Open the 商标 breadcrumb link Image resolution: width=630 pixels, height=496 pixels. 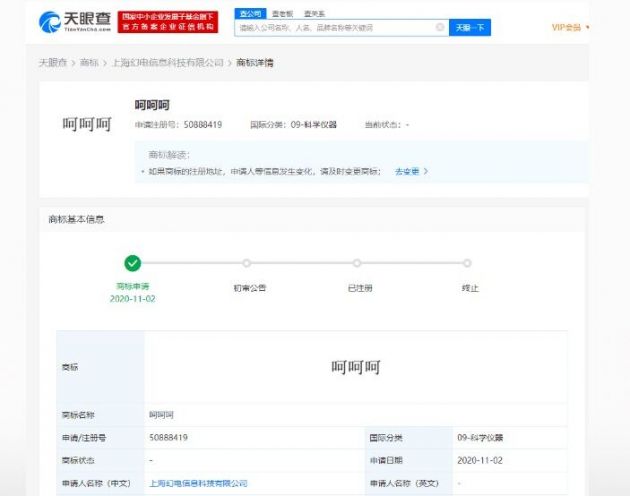(90, 63)
